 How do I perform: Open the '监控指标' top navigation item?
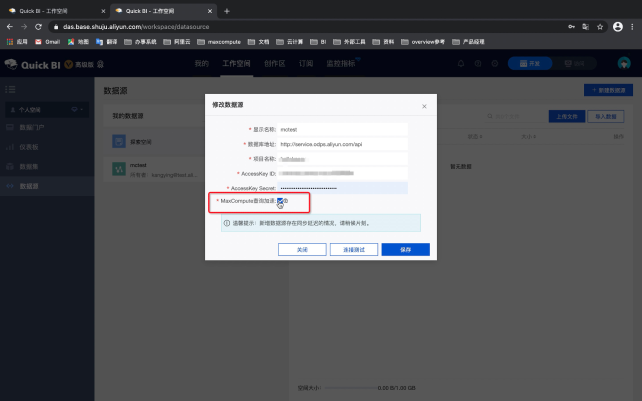[341, 63]
